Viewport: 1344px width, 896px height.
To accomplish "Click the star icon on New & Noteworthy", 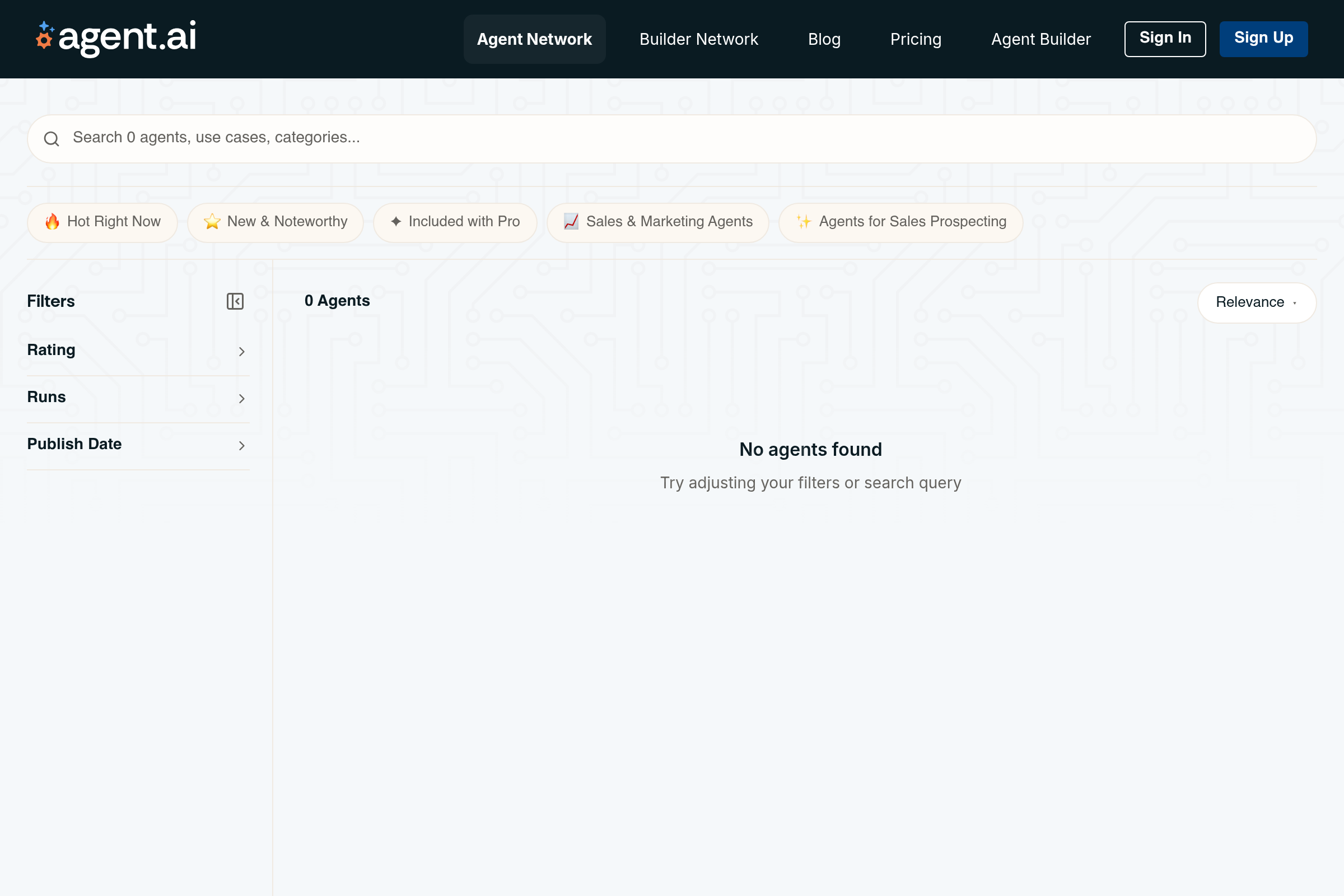I will [x=212, y=222].
